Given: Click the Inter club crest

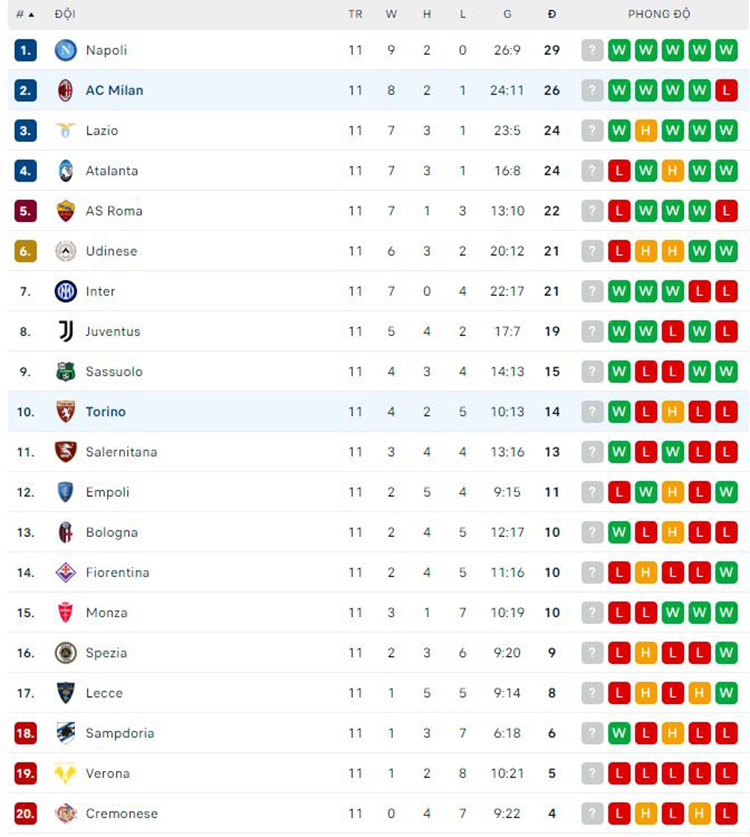Looking at the screenshot, I should tap(65, 291).
